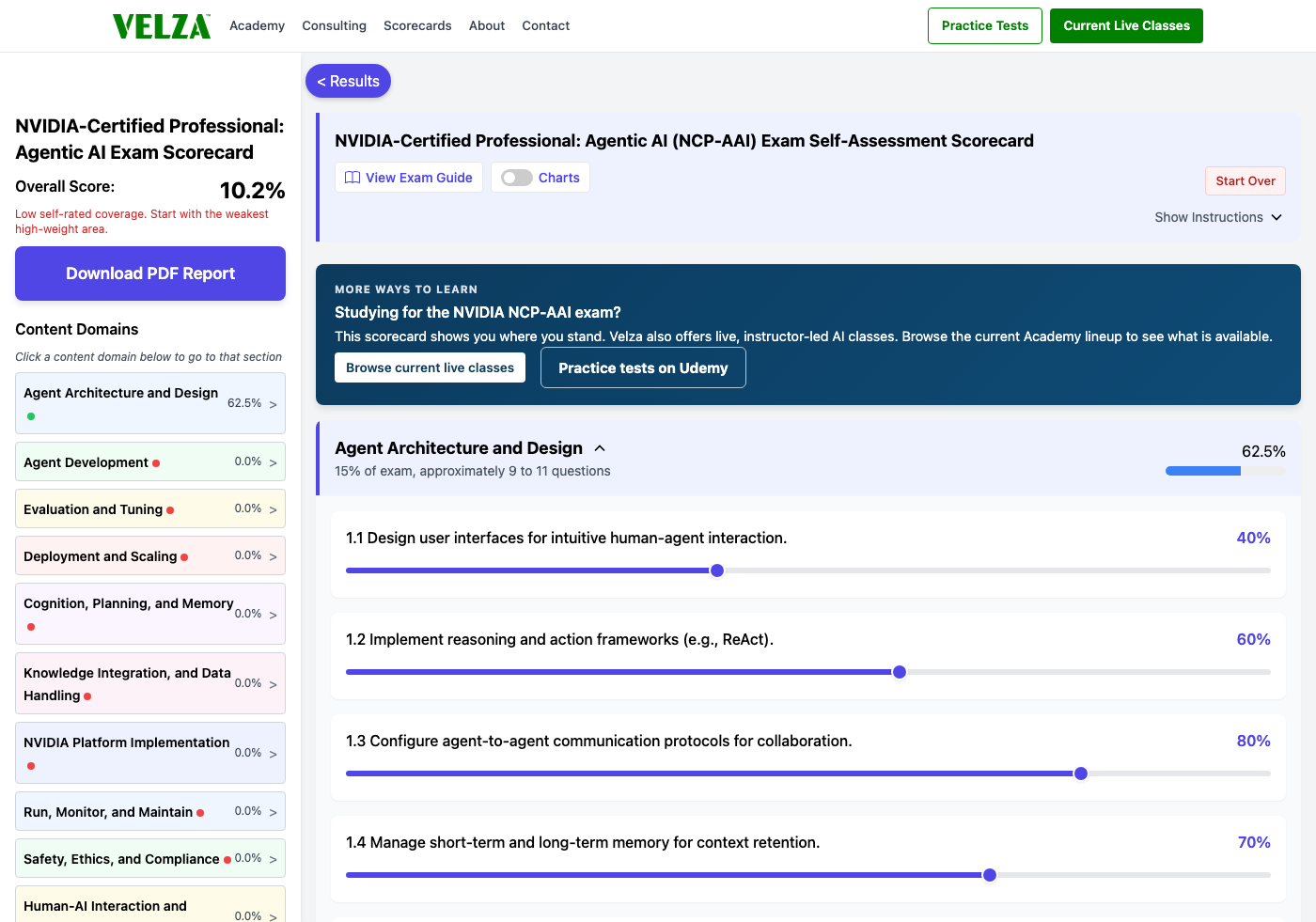Collapse section using caret beside Agent Architecture and Design heading
1316x922 pixels.
coord(600,448)
